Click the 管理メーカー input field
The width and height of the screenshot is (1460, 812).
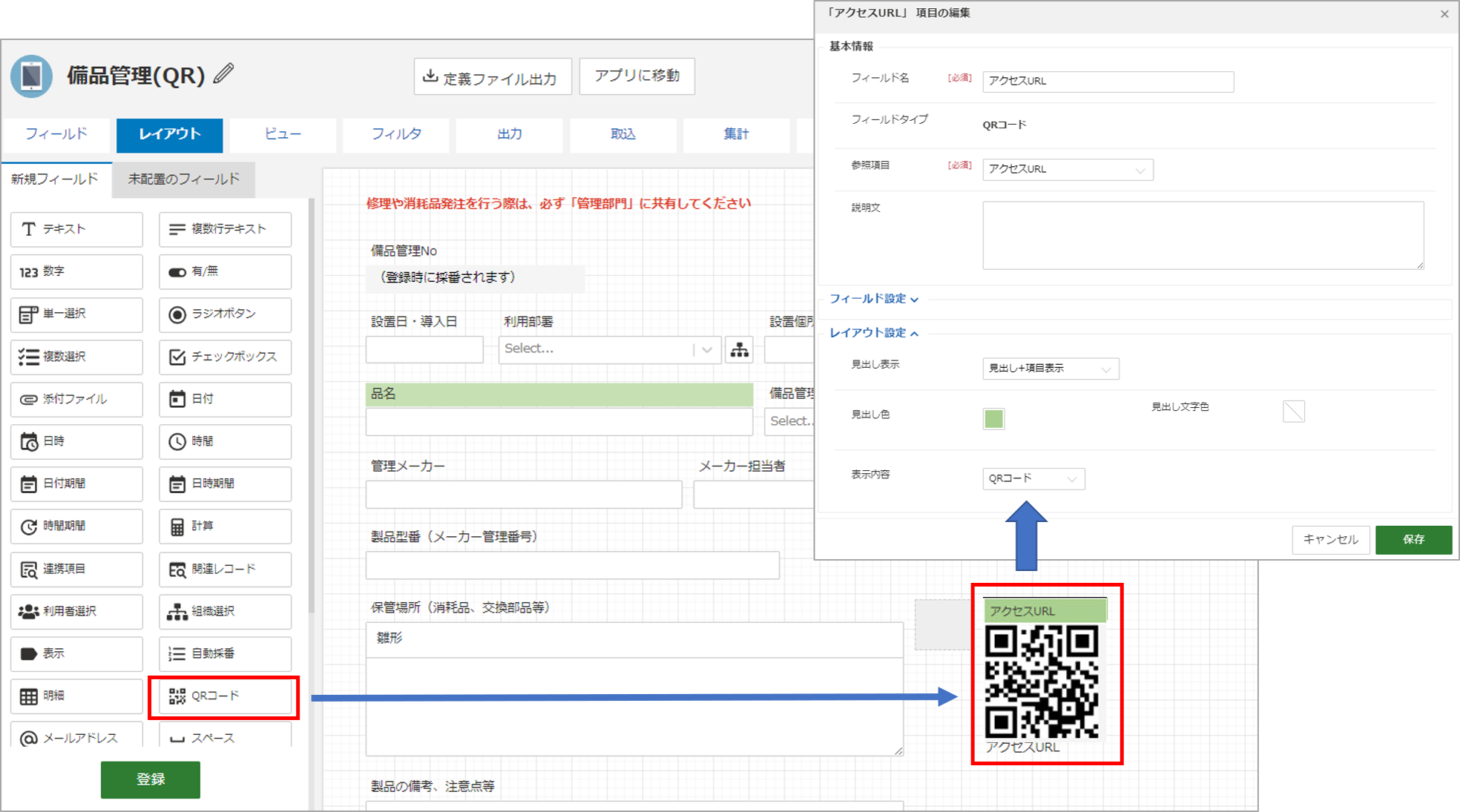pyautogui.click(x=524, y=495)
